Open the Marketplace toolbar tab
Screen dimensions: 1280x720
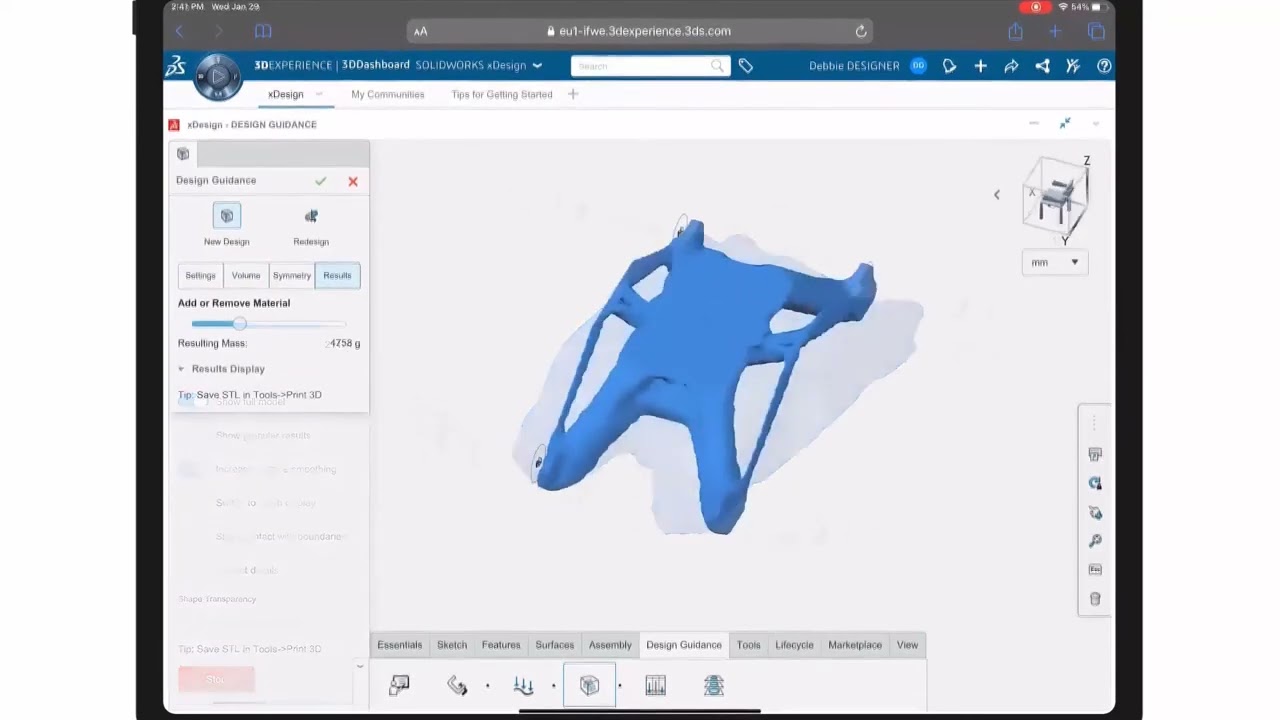(x=855, y=645)
